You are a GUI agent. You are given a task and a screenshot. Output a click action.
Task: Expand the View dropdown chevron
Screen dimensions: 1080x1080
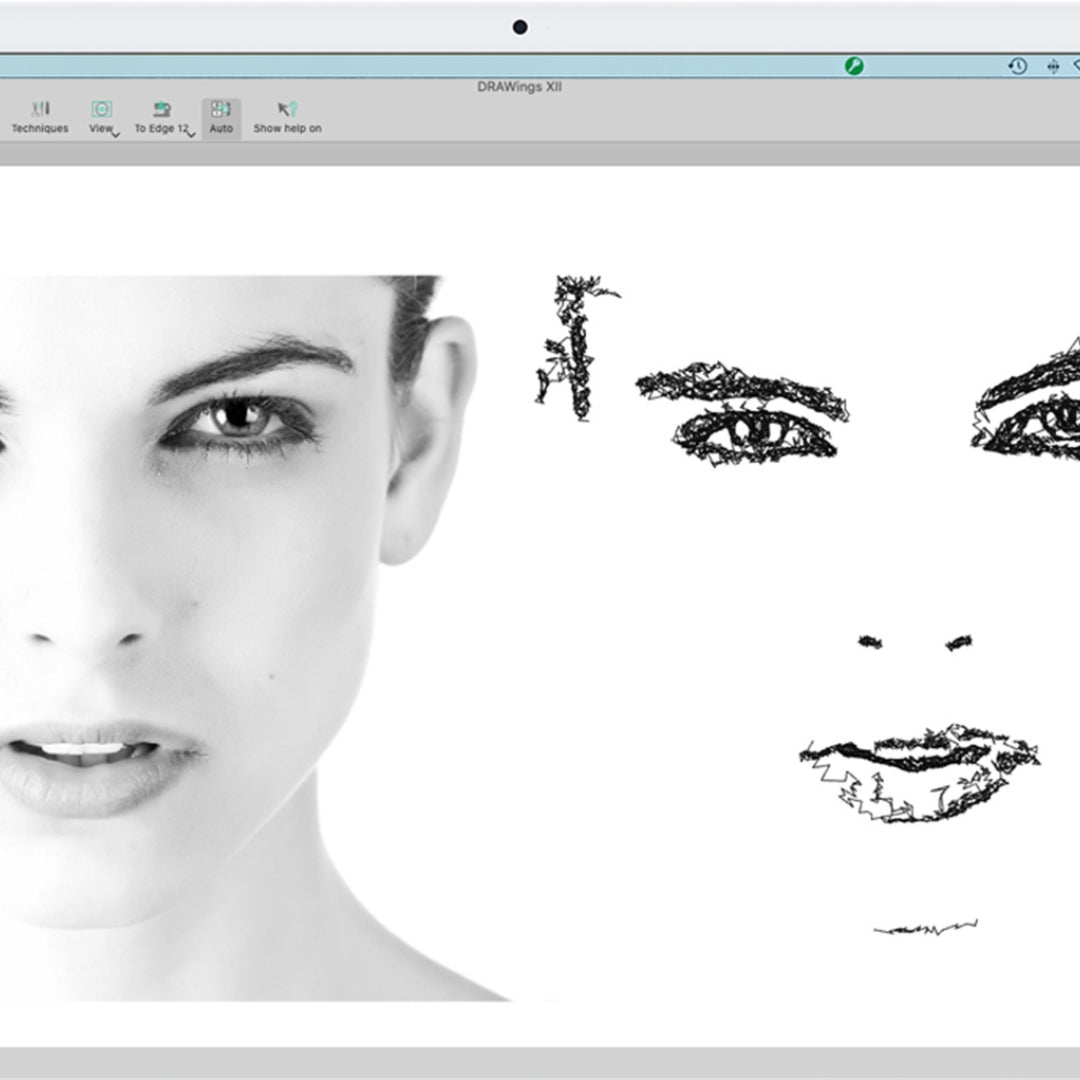tap(113, 133)
